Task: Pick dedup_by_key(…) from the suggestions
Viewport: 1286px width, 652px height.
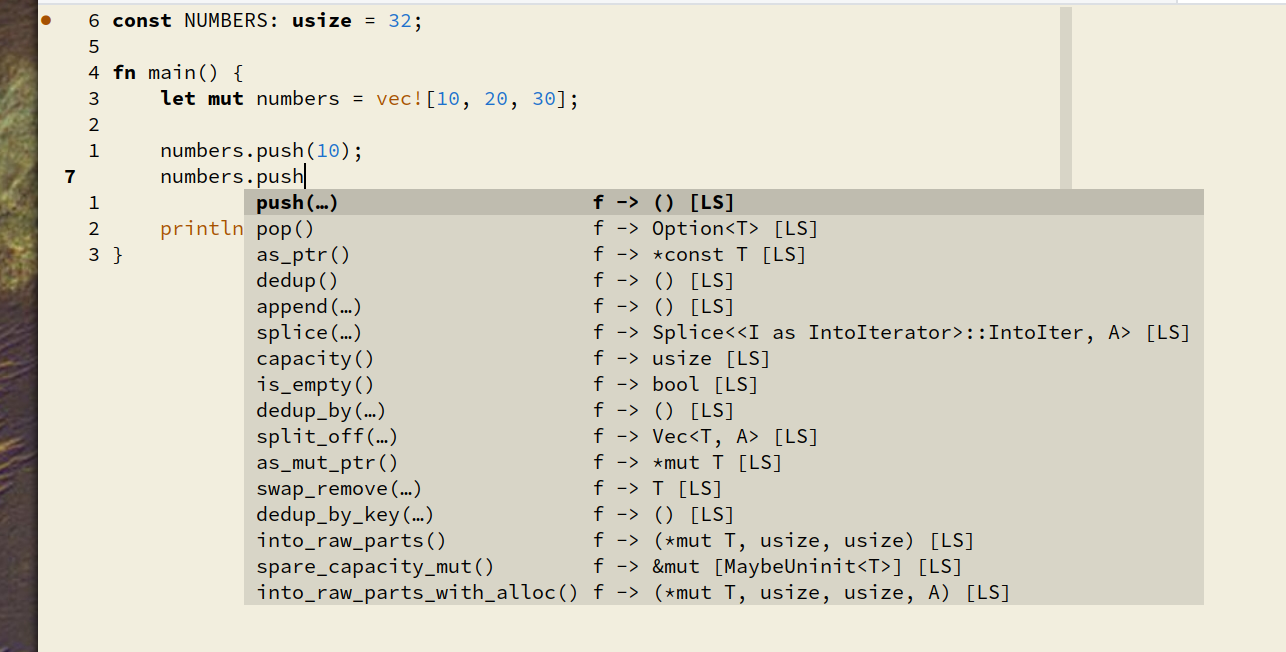Action: [724, 515]
